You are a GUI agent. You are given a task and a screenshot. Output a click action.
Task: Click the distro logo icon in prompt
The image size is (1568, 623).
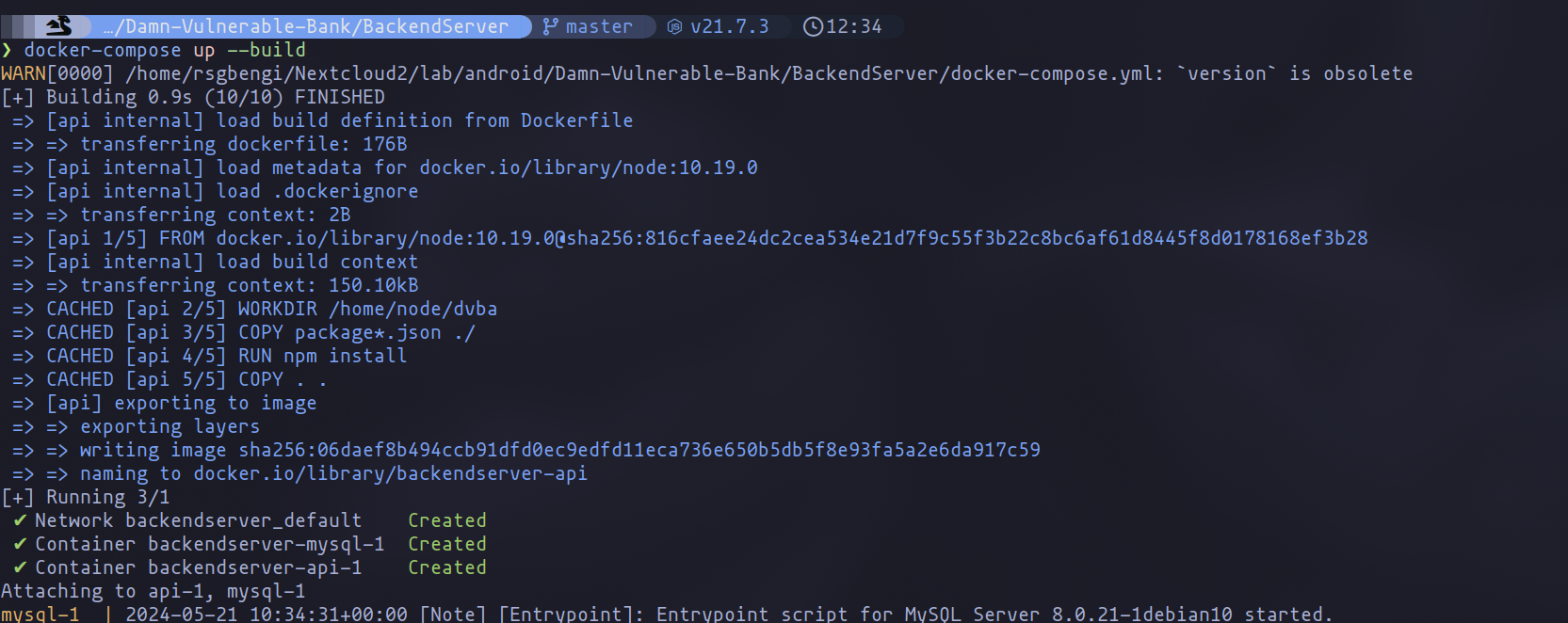[58, 26]
